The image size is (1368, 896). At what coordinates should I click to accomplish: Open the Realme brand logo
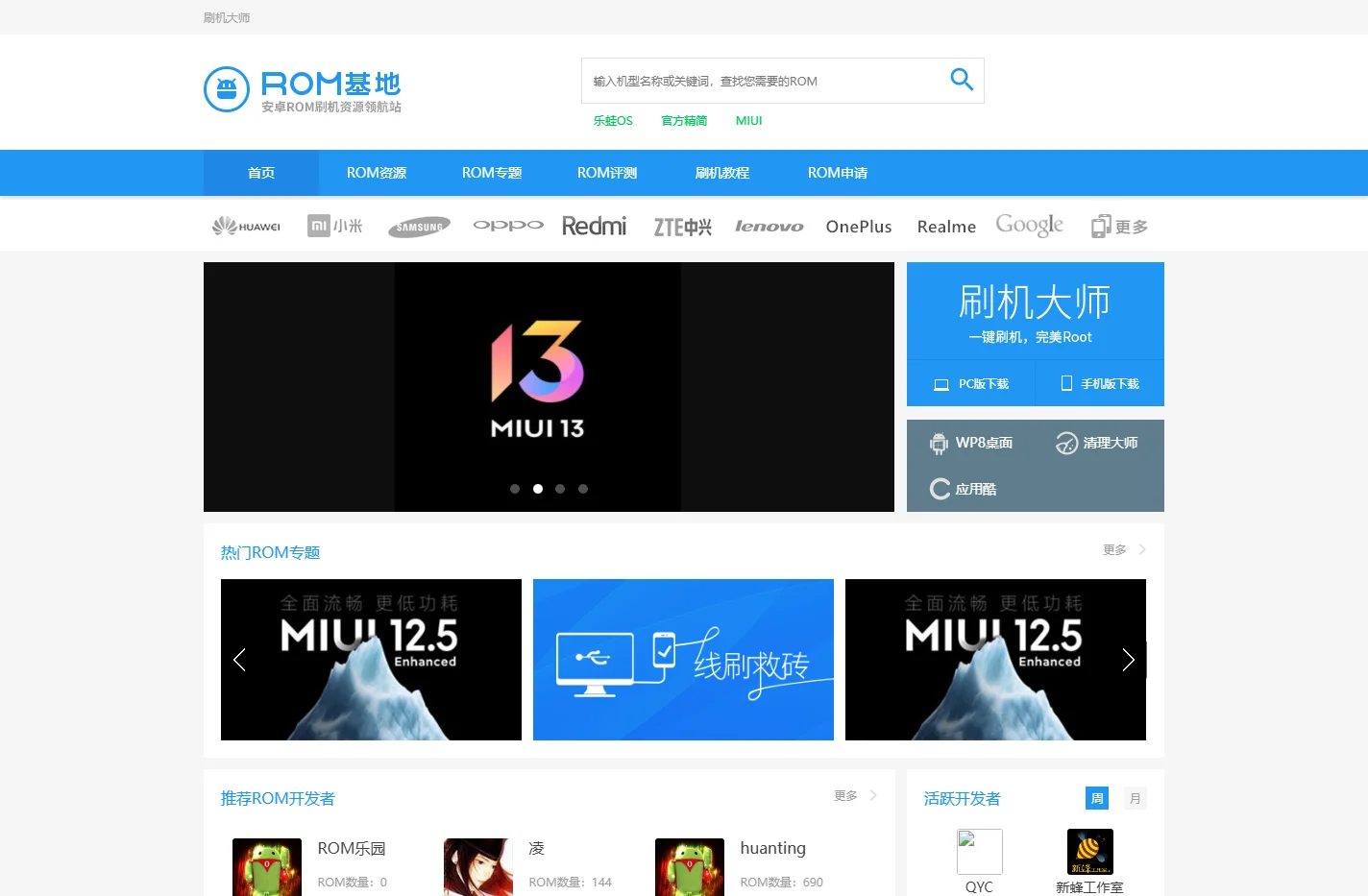point(946,227)
